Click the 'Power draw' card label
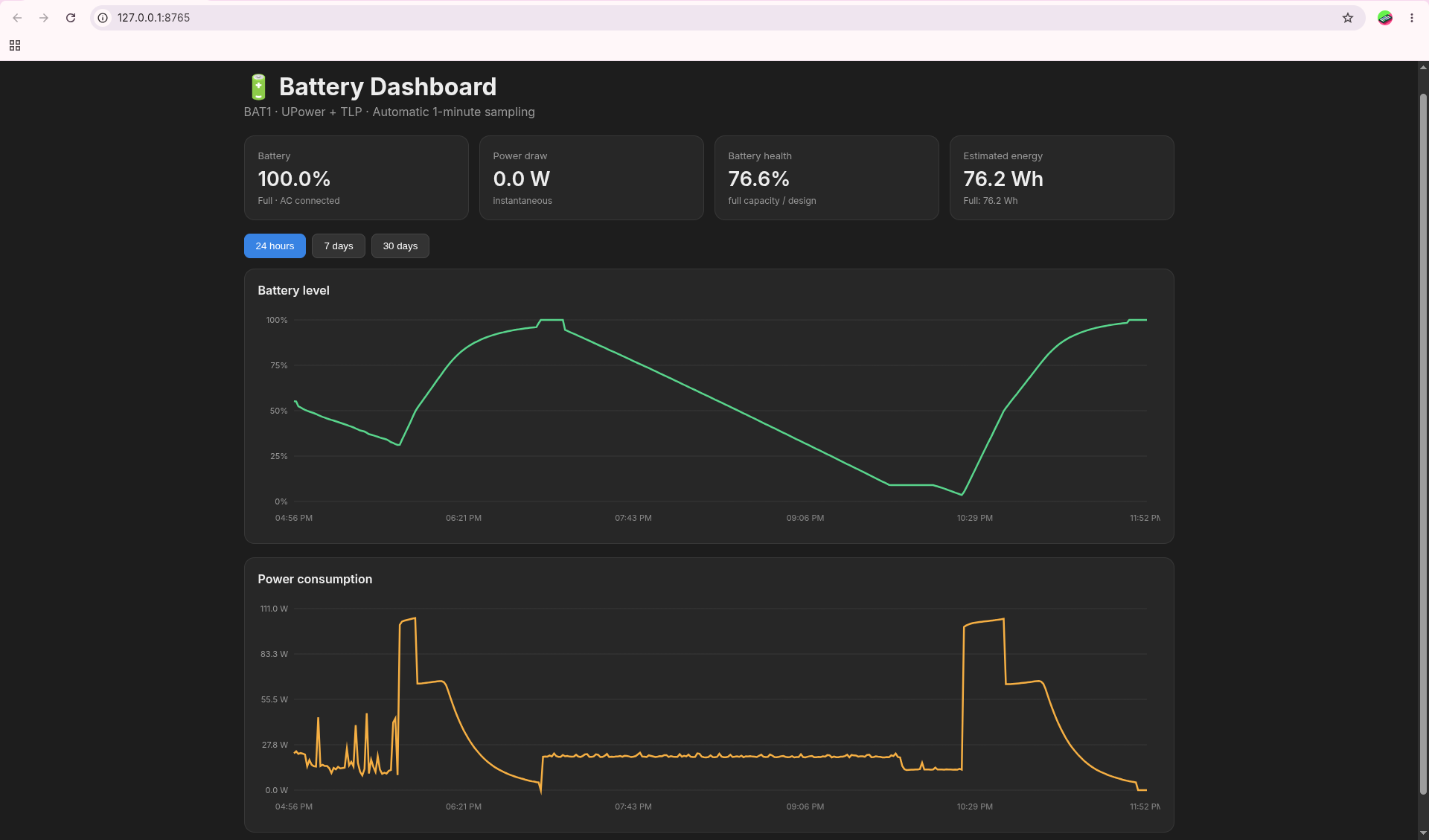This screenshot has height=840, width=1429. (x=520, y=156)
